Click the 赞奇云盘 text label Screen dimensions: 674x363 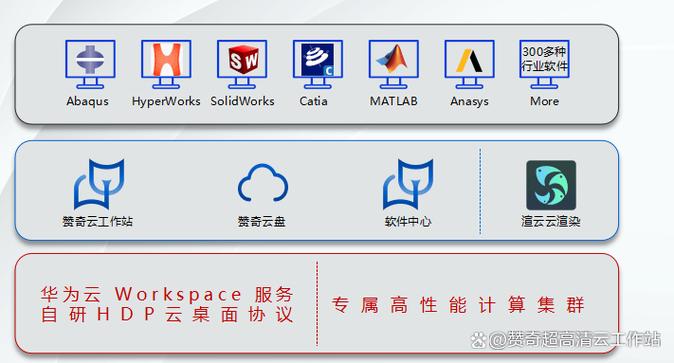262,221
